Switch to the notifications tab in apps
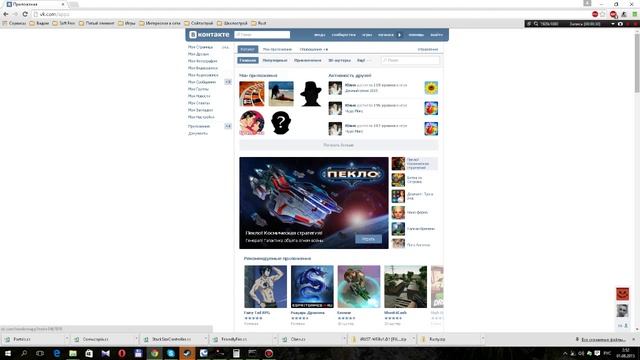 click(x=313, y=49)
